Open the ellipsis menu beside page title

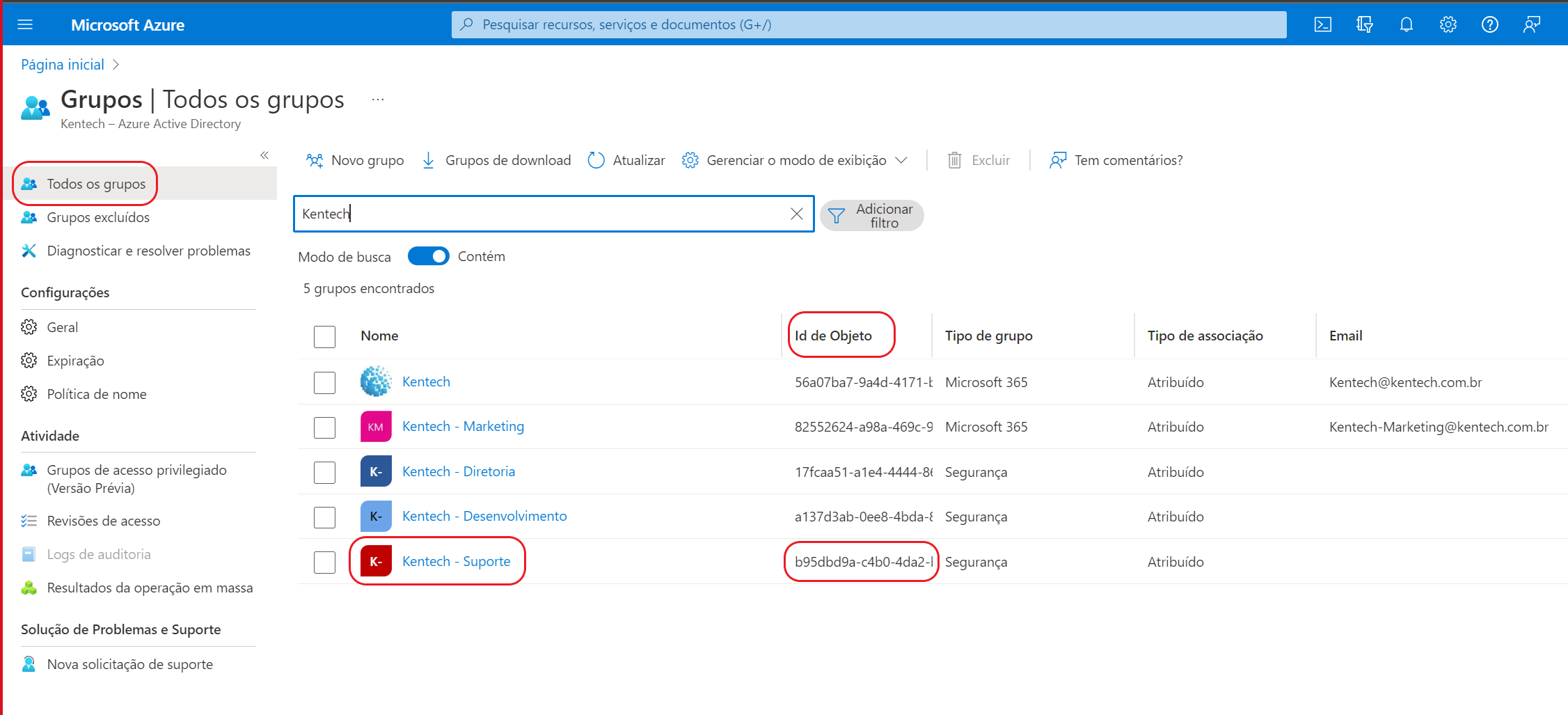click(x=378, y=100)
